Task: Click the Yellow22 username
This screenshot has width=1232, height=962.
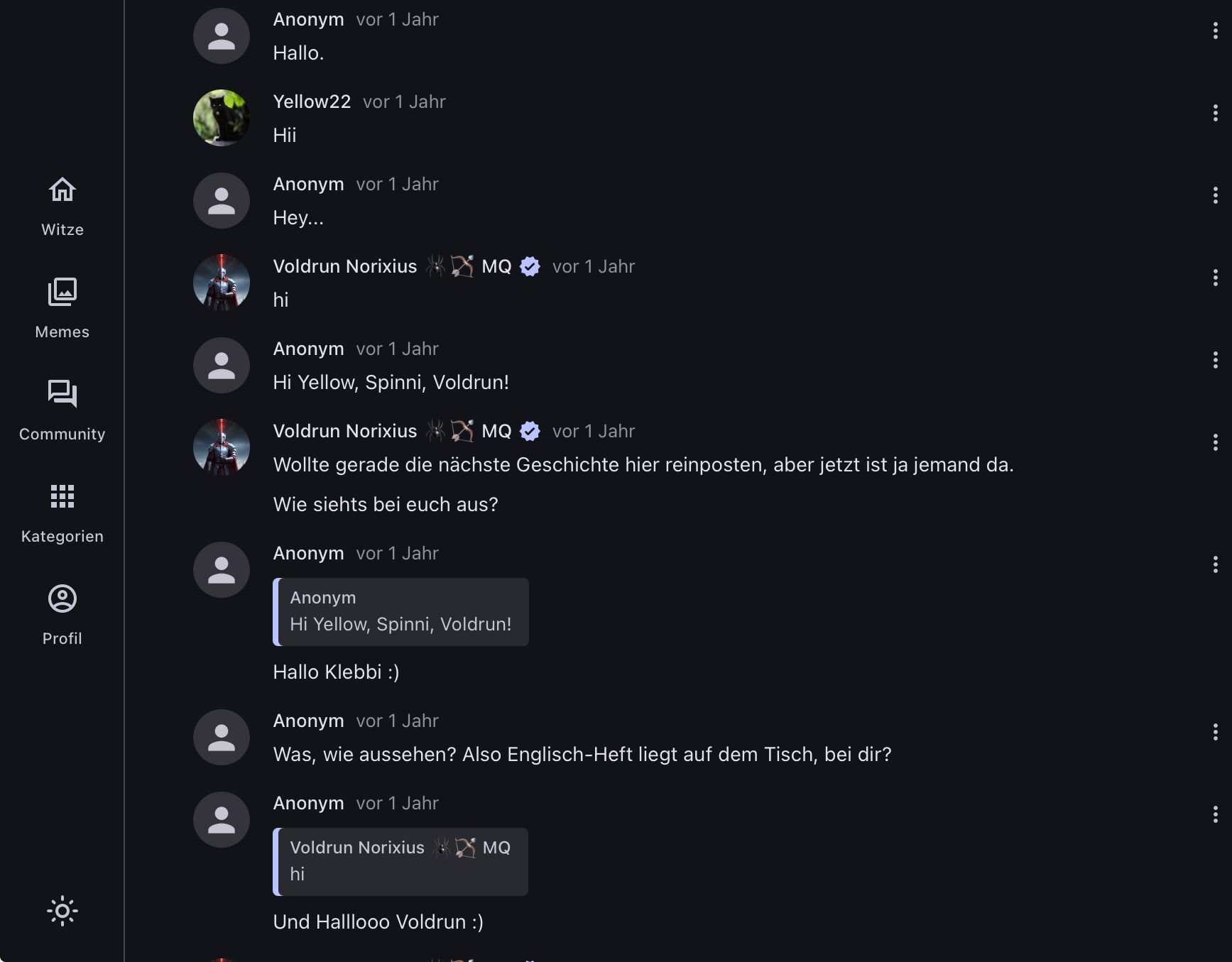Action: click(312, 102)
